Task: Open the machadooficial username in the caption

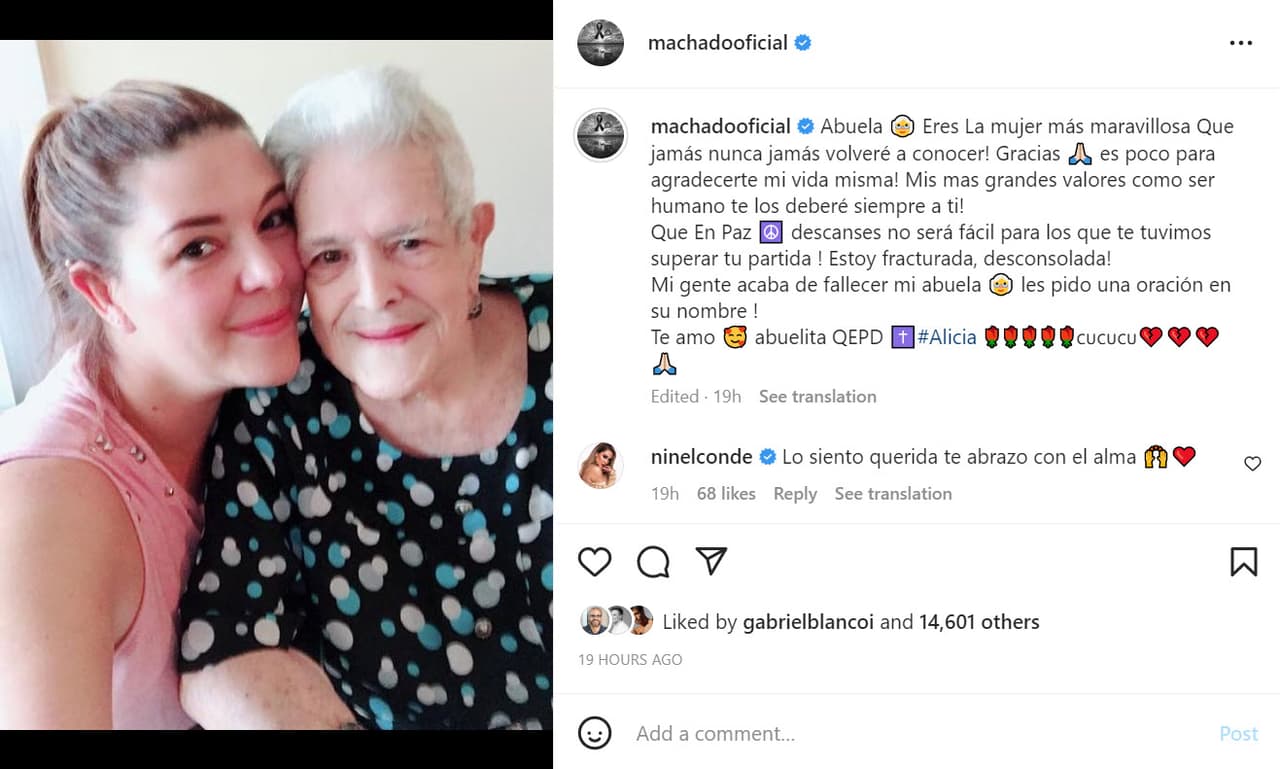Action: tap(719, 126)
